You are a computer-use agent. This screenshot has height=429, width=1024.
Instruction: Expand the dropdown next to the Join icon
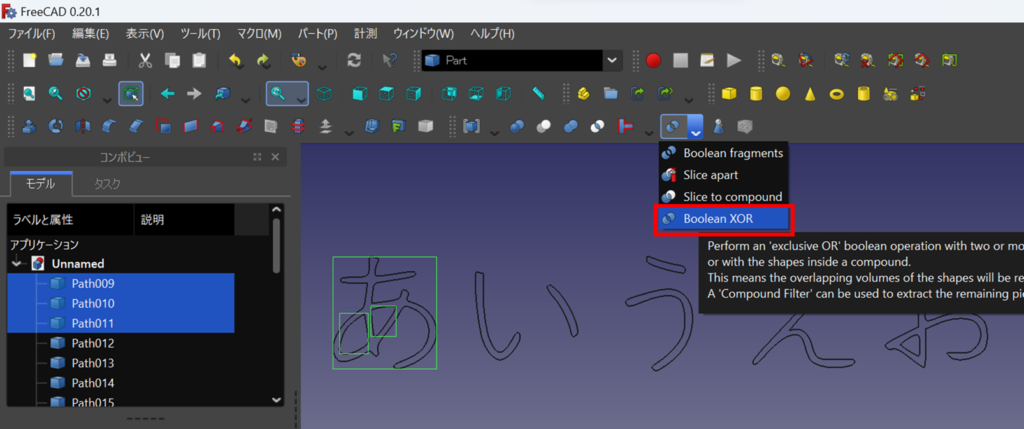click(648, 131)
